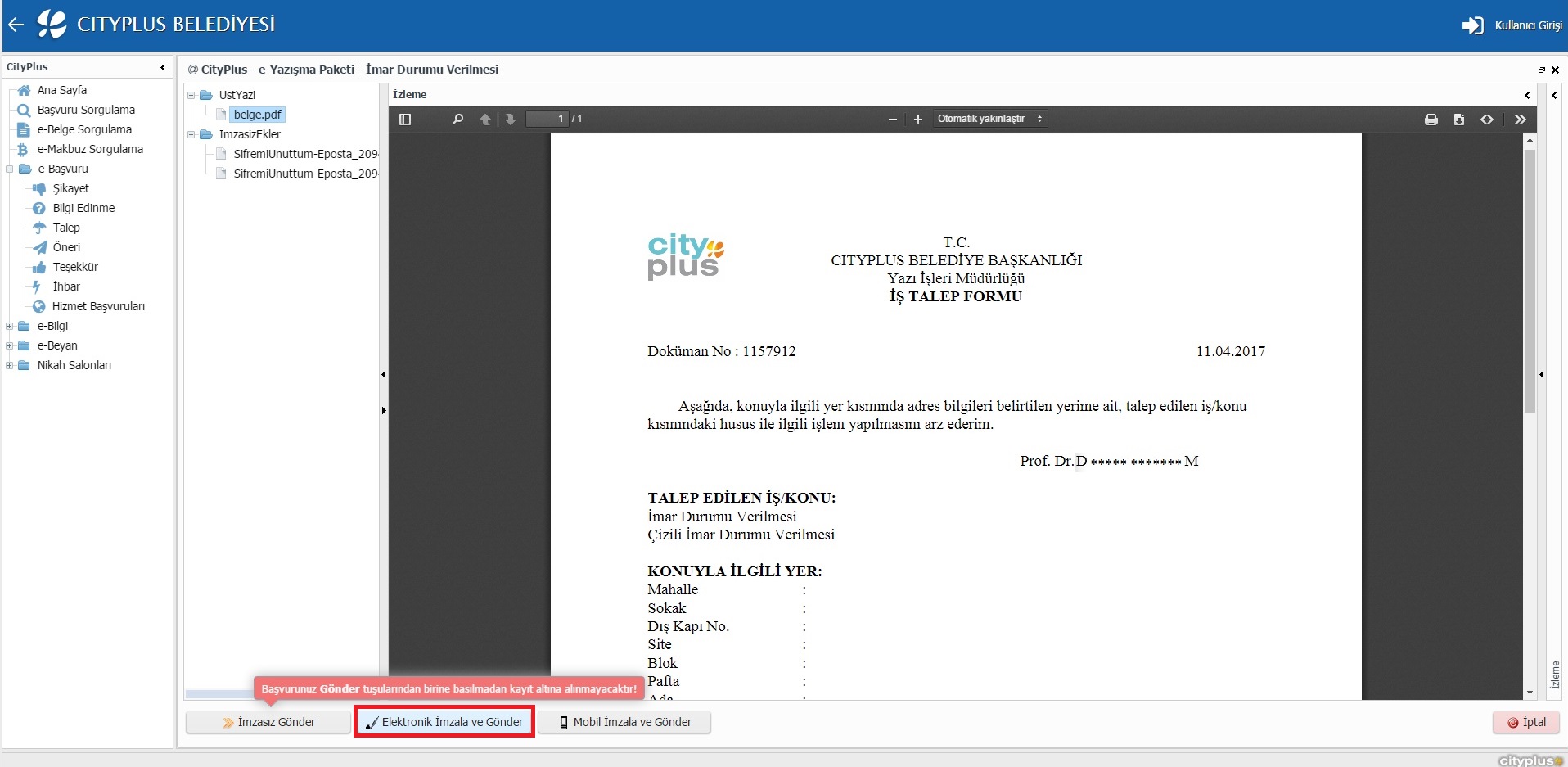Expand the e-Bilgi folder
The height and width of the screenshot is (767, 1568).
click(x=10, y=326)
